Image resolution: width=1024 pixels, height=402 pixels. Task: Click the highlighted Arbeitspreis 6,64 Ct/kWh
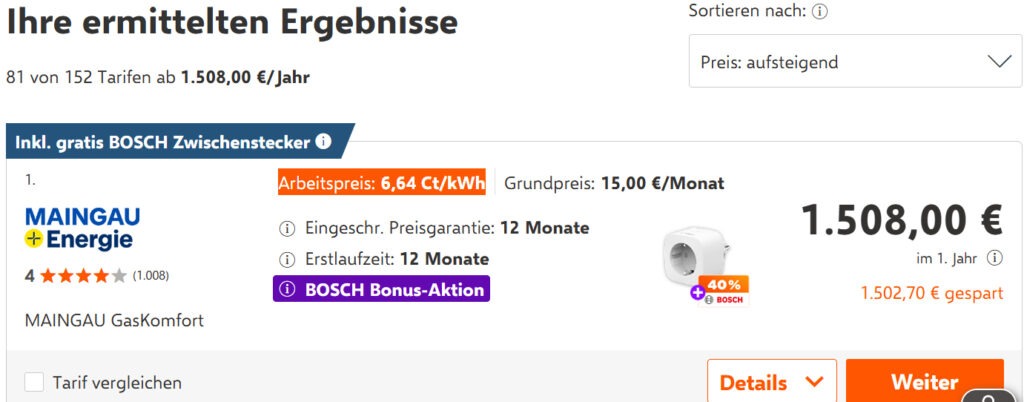[x=381, y=183]
